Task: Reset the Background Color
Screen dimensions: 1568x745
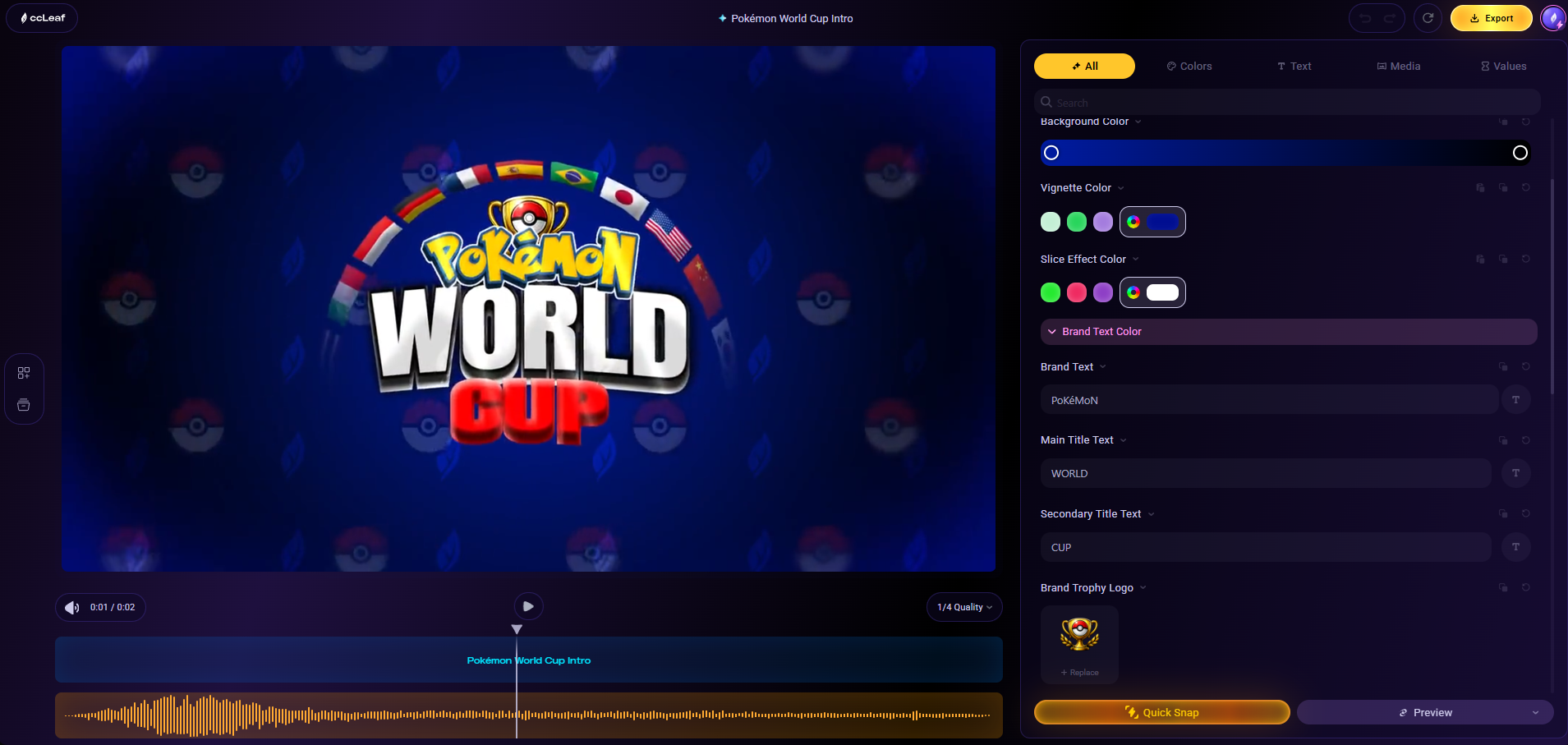Action: tap(1525, 122)
